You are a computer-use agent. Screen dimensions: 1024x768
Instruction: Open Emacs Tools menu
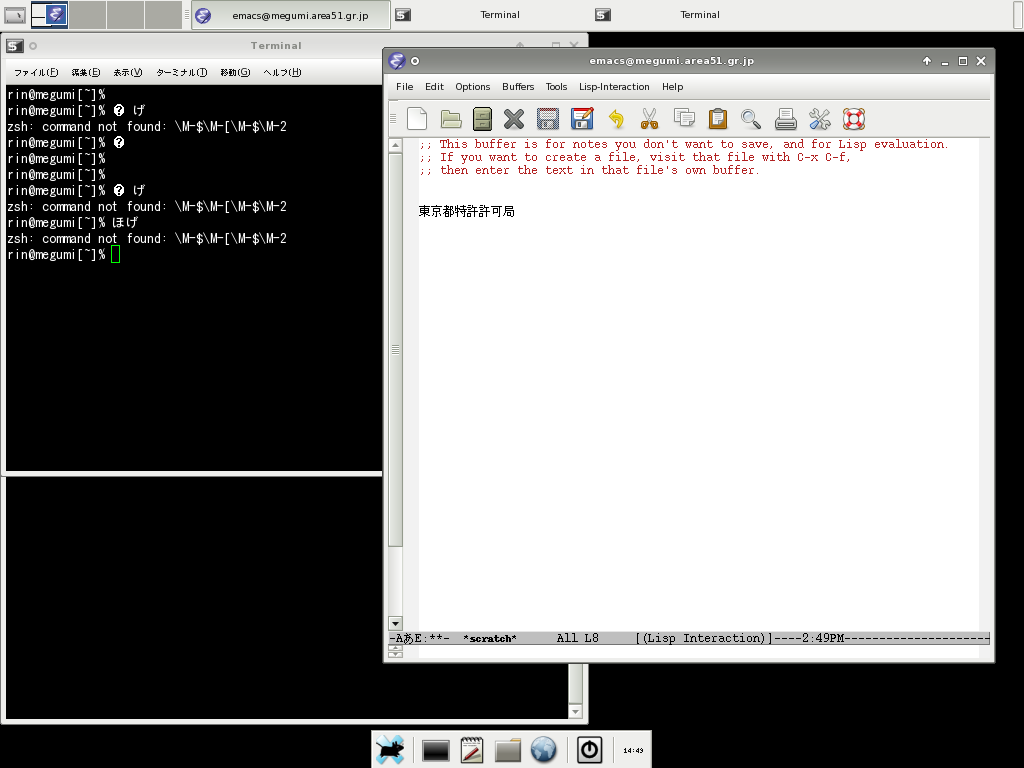pyautogui.click(x=556, y=87)
